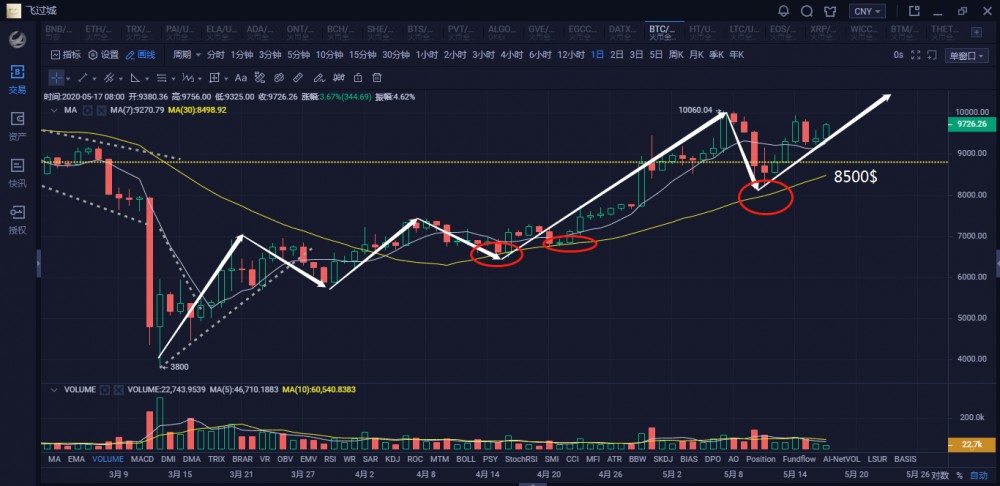Toggle the KDJ indicator on
This screenshot has width=1000, height=486.
(x=392, y=458)
